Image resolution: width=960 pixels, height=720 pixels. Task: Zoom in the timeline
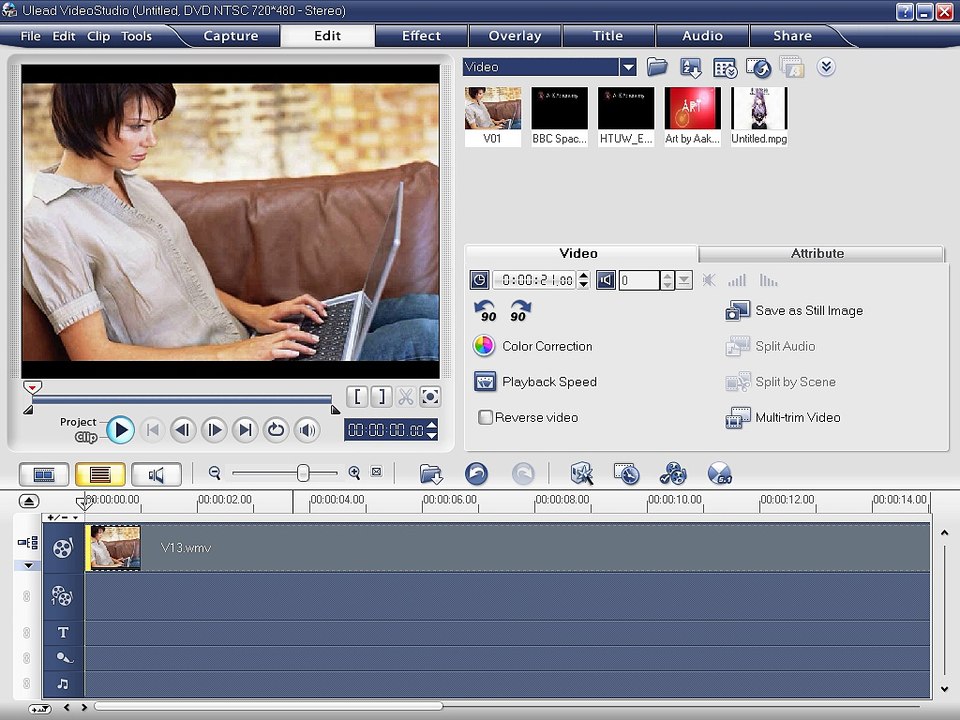coord(354,473)
